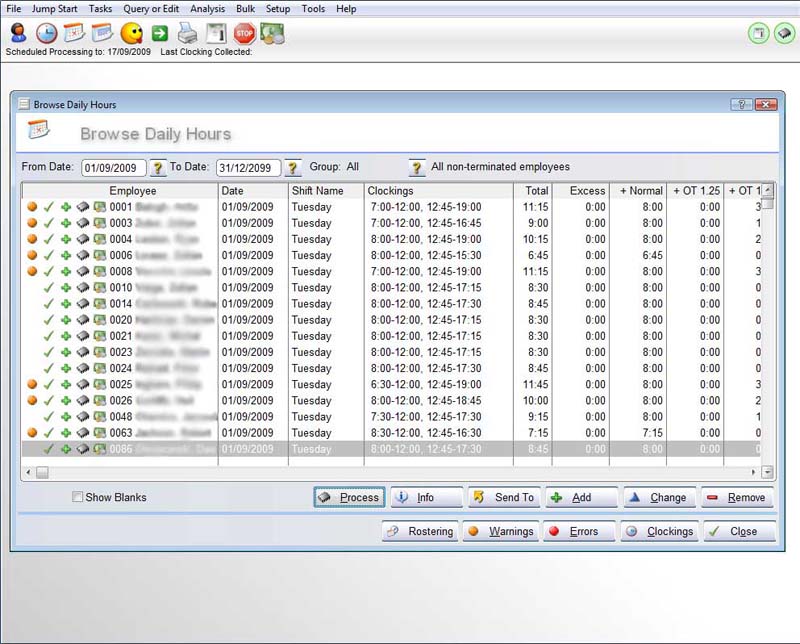Click the Rostering button
800x644 pixels.
pos(419,531)
